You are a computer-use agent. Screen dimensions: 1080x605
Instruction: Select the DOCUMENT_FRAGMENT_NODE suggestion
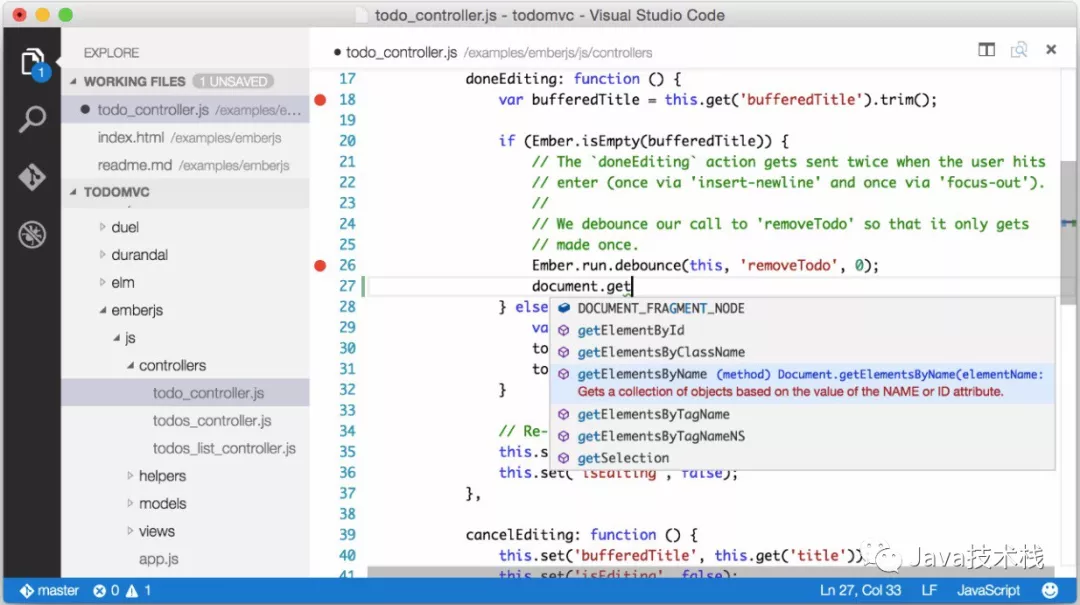pyautogui.click(x=802, y=308)
